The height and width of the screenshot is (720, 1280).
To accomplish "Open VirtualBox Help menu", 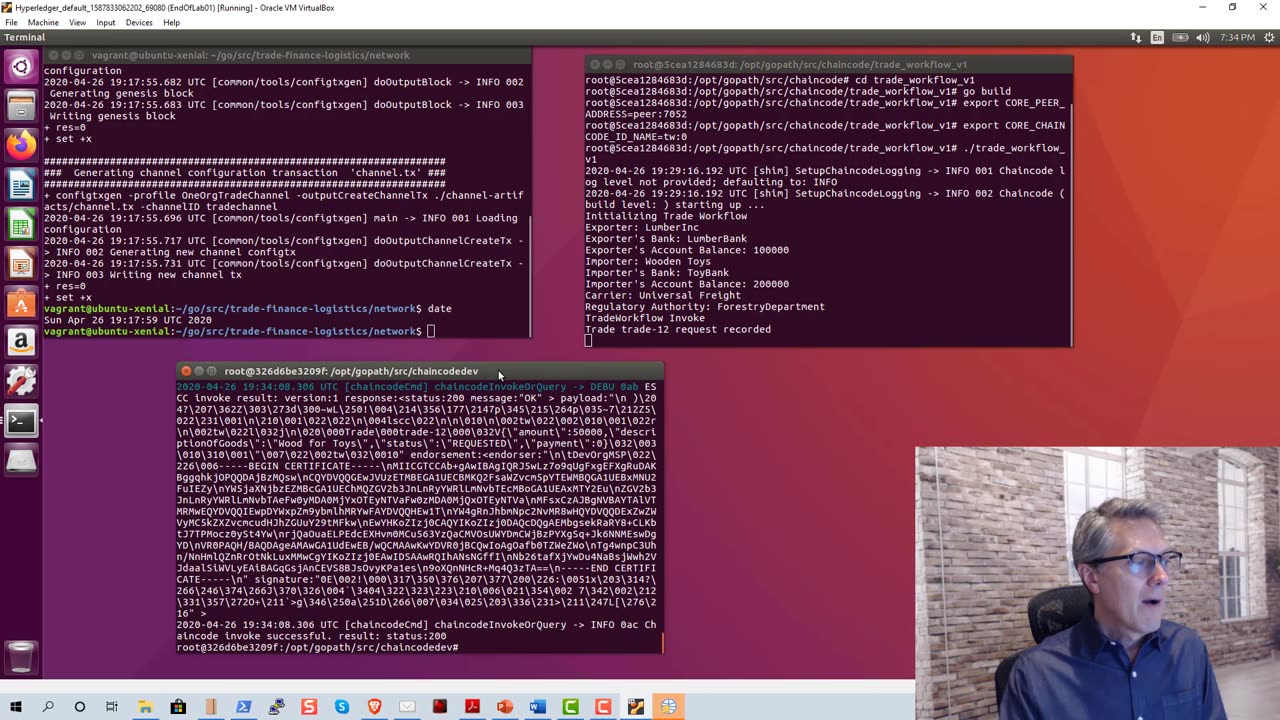I will [x=171, y=22].
